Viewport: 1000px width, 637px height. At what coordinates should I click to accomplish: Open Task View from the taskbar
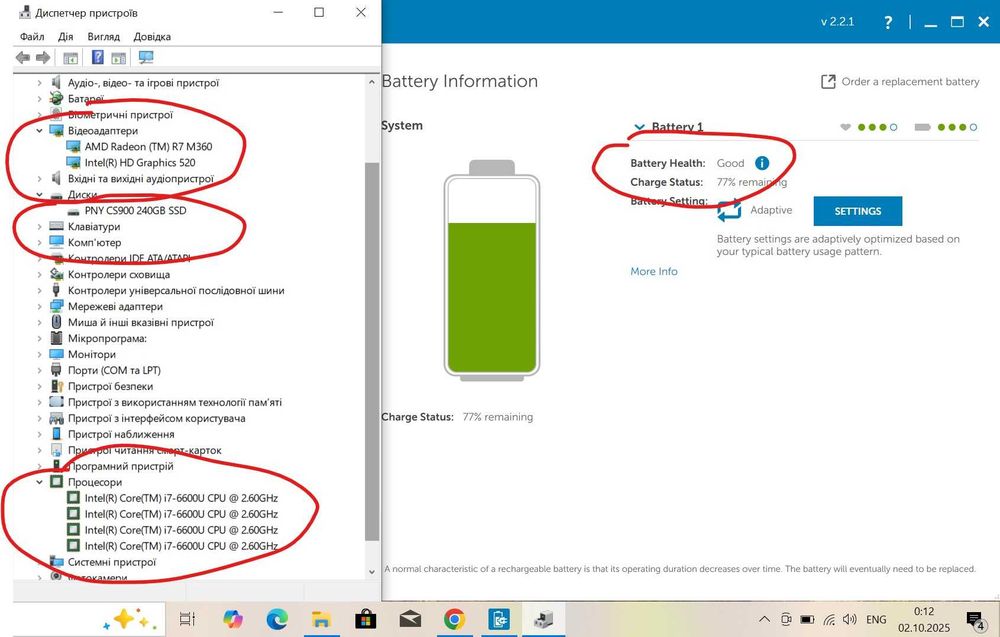coord(187,619)
